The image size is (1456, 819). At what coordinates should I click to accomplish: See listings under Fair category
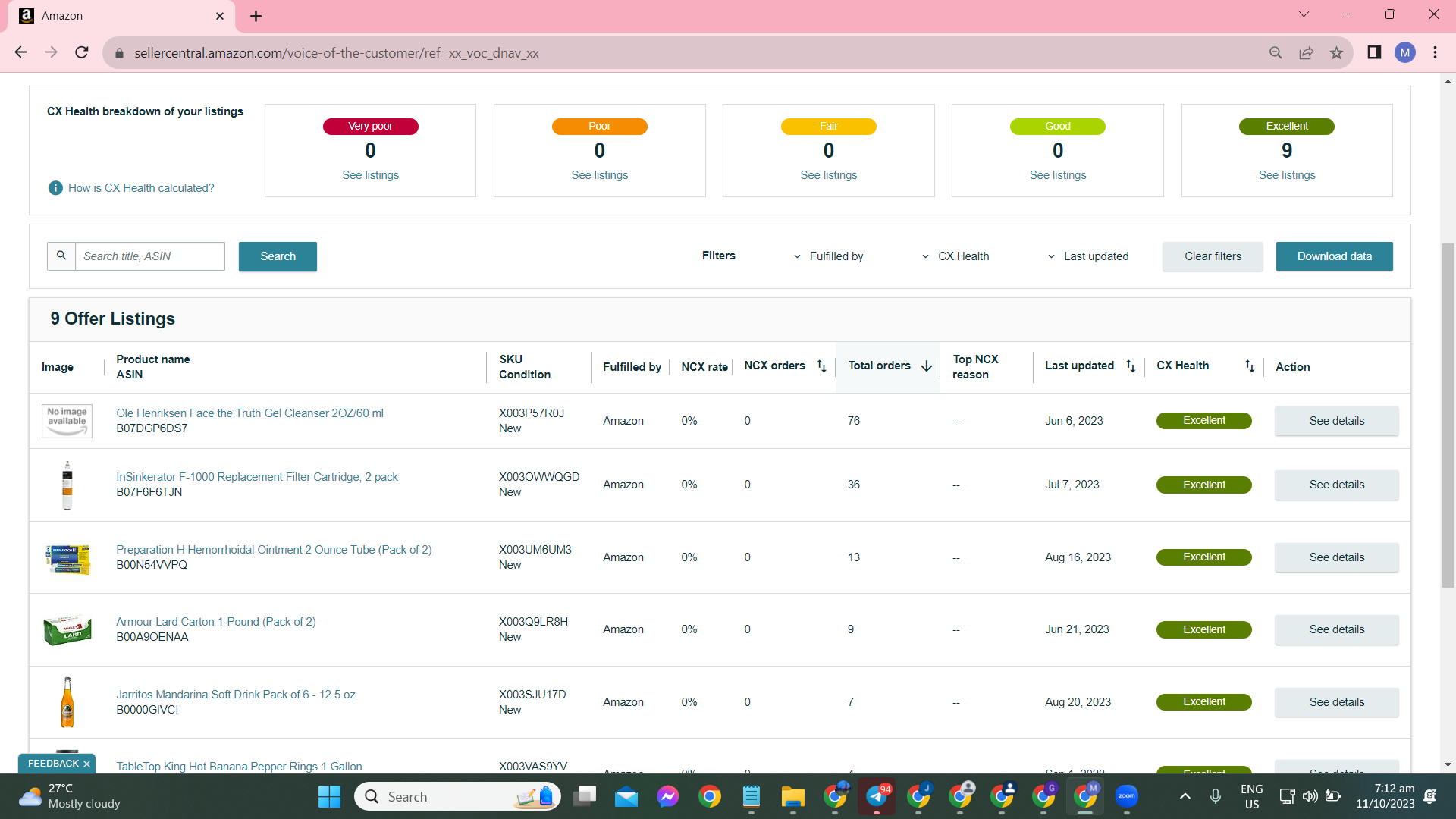828,175
